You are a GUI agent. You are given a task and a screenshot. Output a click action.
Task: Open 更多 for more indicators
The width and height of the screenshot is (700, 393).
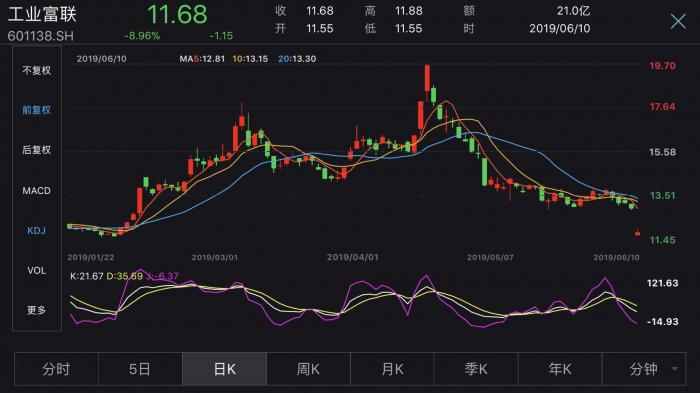tap(37, 310)
